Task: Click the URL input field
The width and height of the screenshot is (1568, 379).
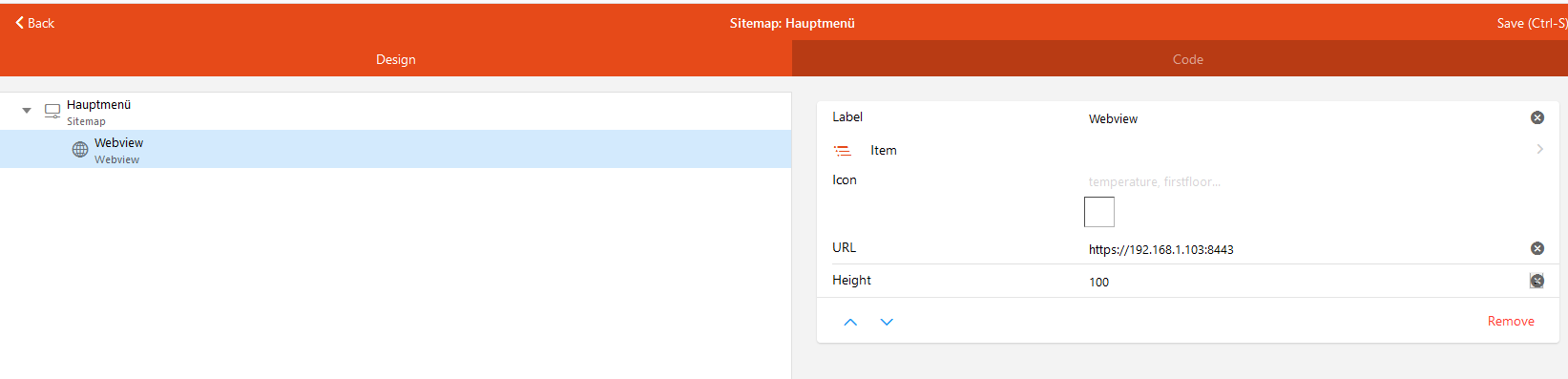Action: (x=1305, y=249)
